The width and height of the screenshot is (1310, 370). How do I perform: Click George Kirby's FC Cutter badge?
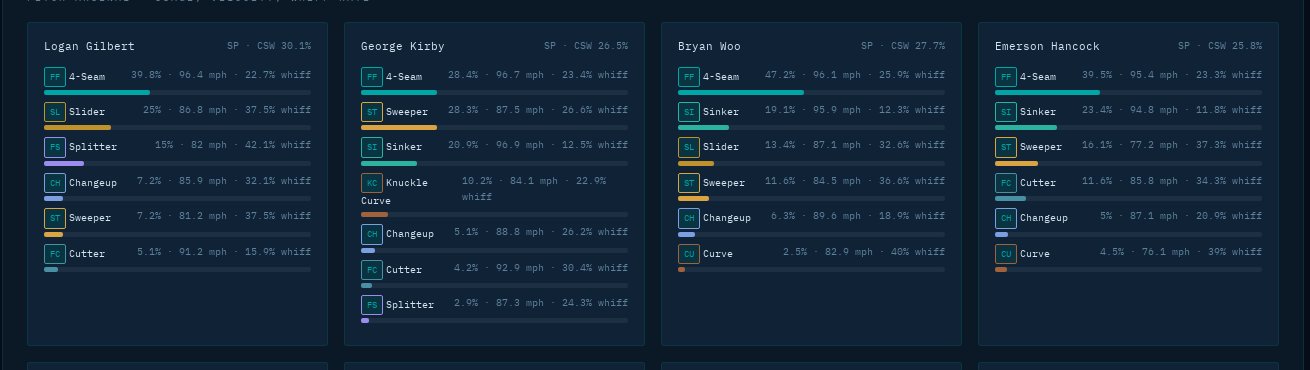pos(371,269)
